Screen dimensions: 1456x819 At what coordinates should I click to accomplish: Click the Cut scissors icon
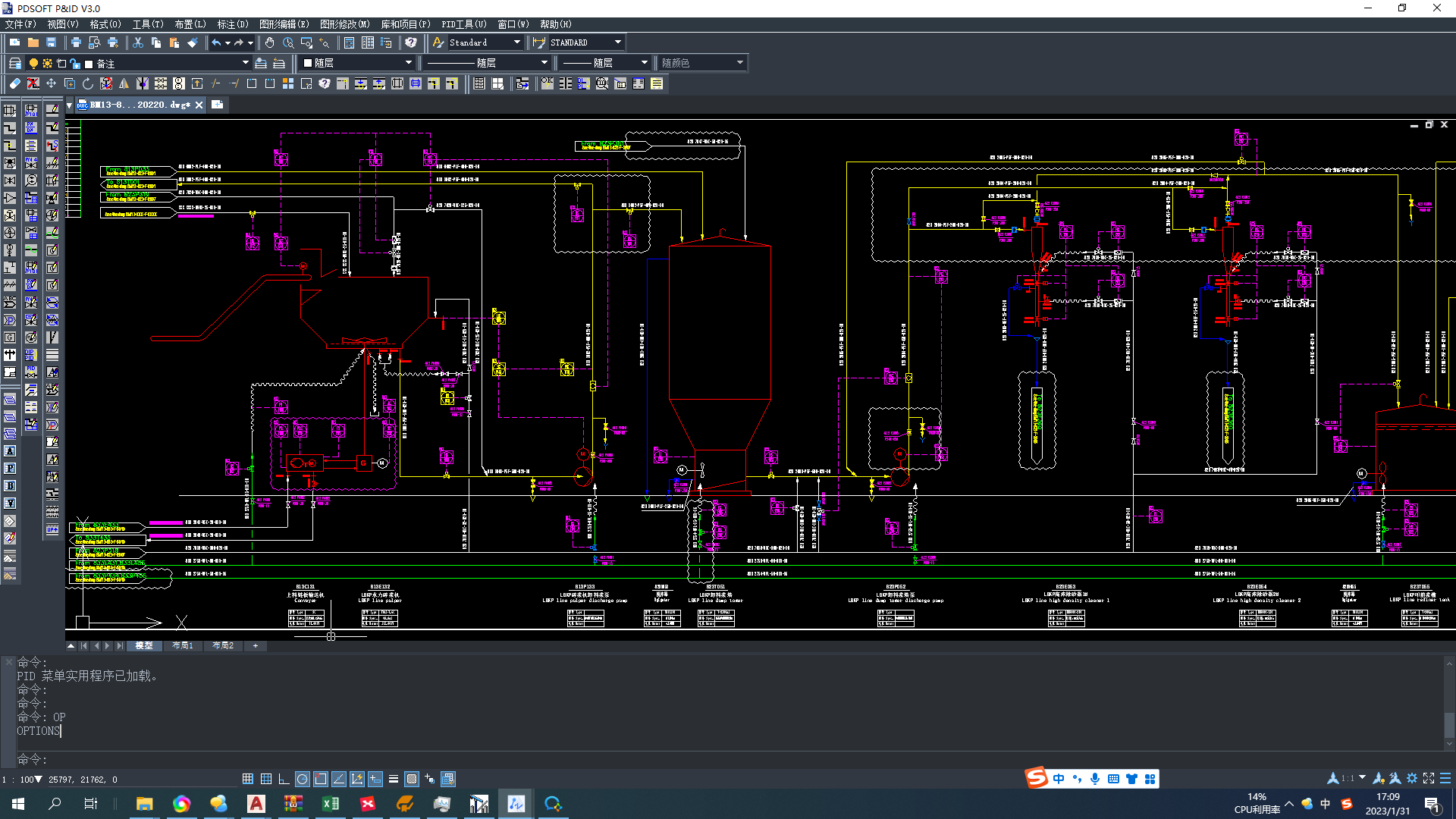coord(137,42)
